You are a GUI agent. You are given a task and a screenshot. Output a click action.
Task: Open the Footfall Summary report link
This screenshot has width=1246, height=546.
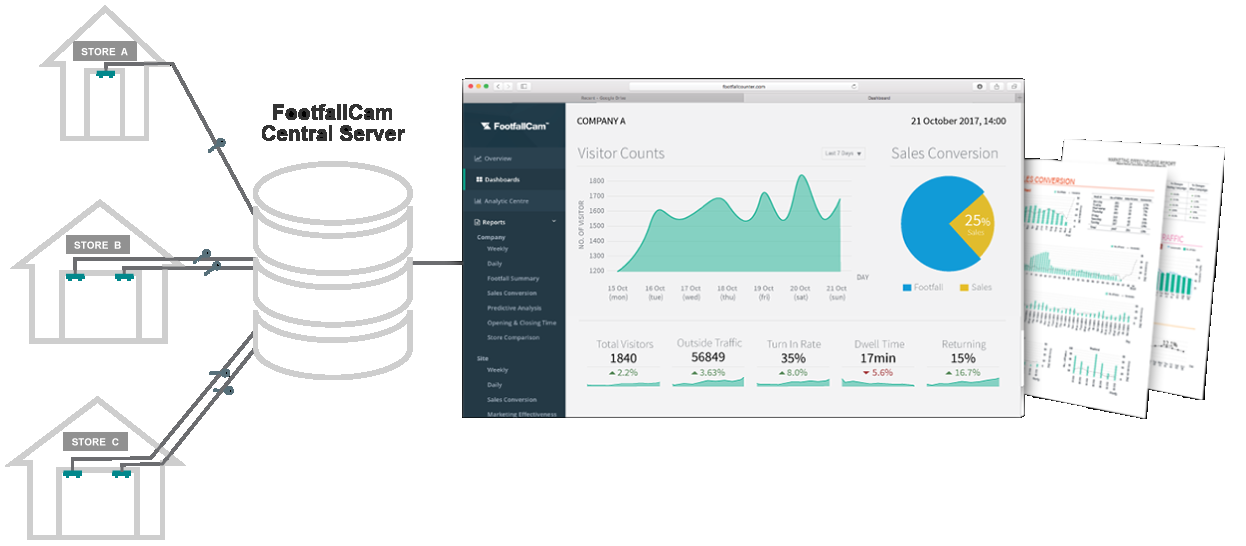(513, 278)
